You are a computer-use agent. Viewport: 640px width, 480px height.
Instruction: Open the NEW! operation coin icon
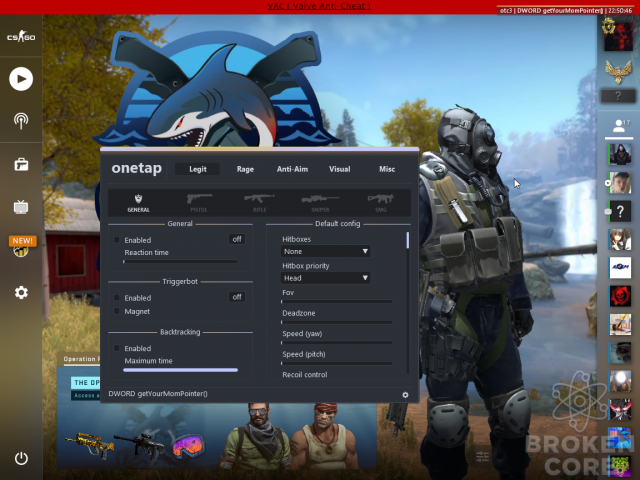(22, 246)
